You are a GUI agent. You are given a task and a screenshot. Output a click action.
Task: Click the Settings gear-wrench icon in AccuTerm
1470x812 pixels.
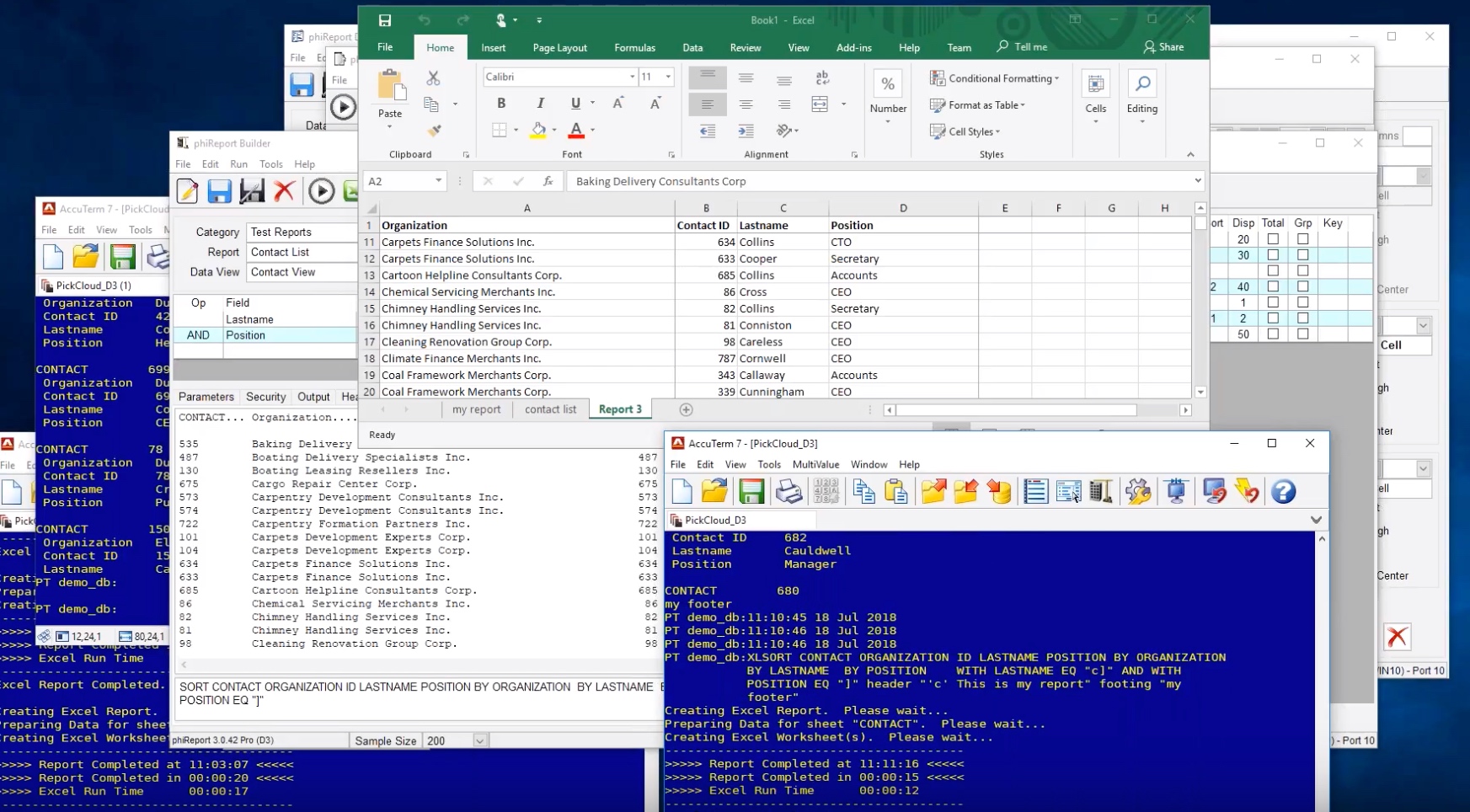coord(1138,491)
